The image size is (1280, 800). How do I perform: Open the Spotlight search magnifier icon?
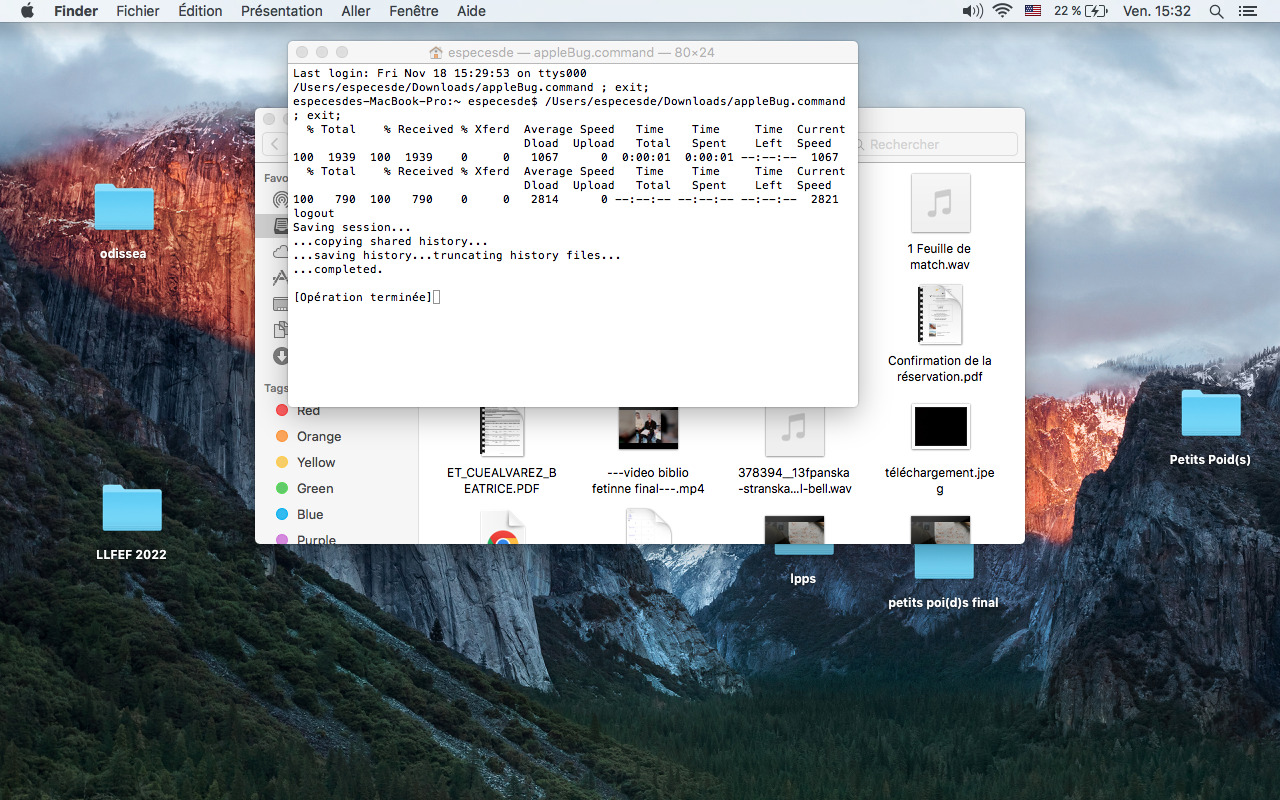(1216, 11)
